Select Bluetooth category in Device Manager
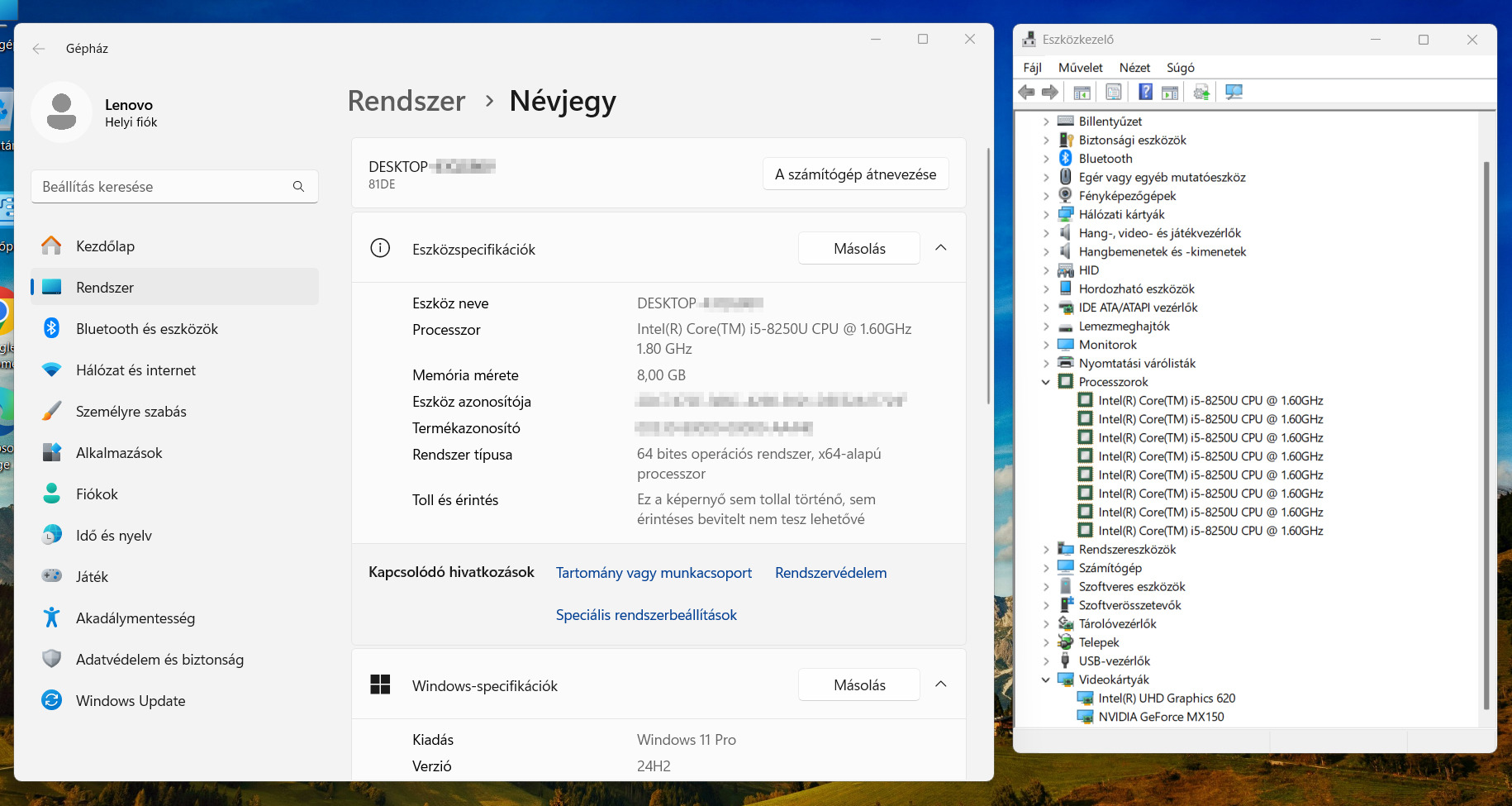This screenshot has width=1512, height=806. 1105,159
